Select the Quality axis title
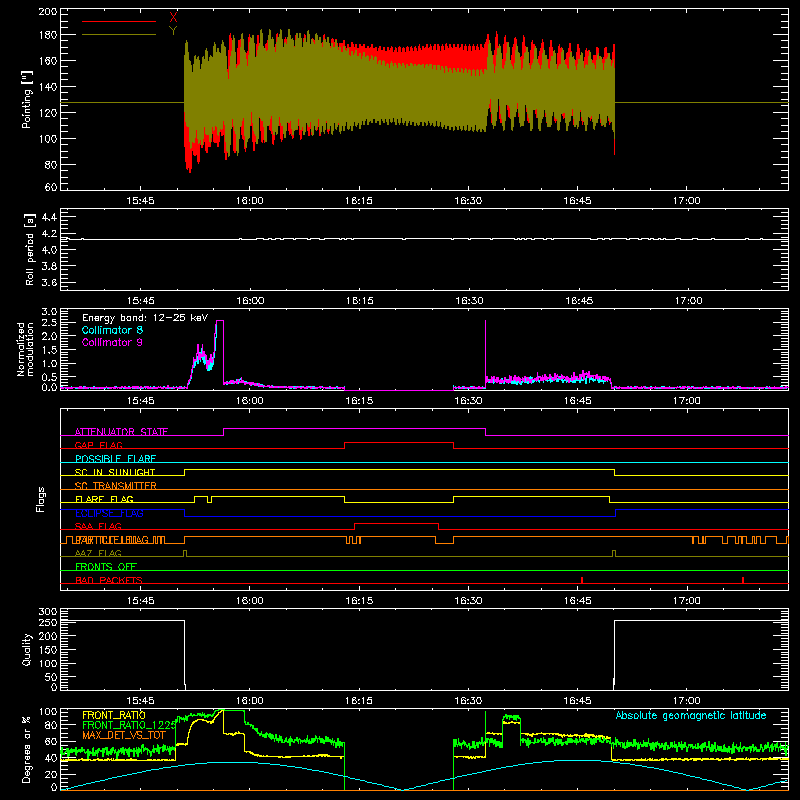Viewport: 800px width, 800px height. click(x=27, y=649)
